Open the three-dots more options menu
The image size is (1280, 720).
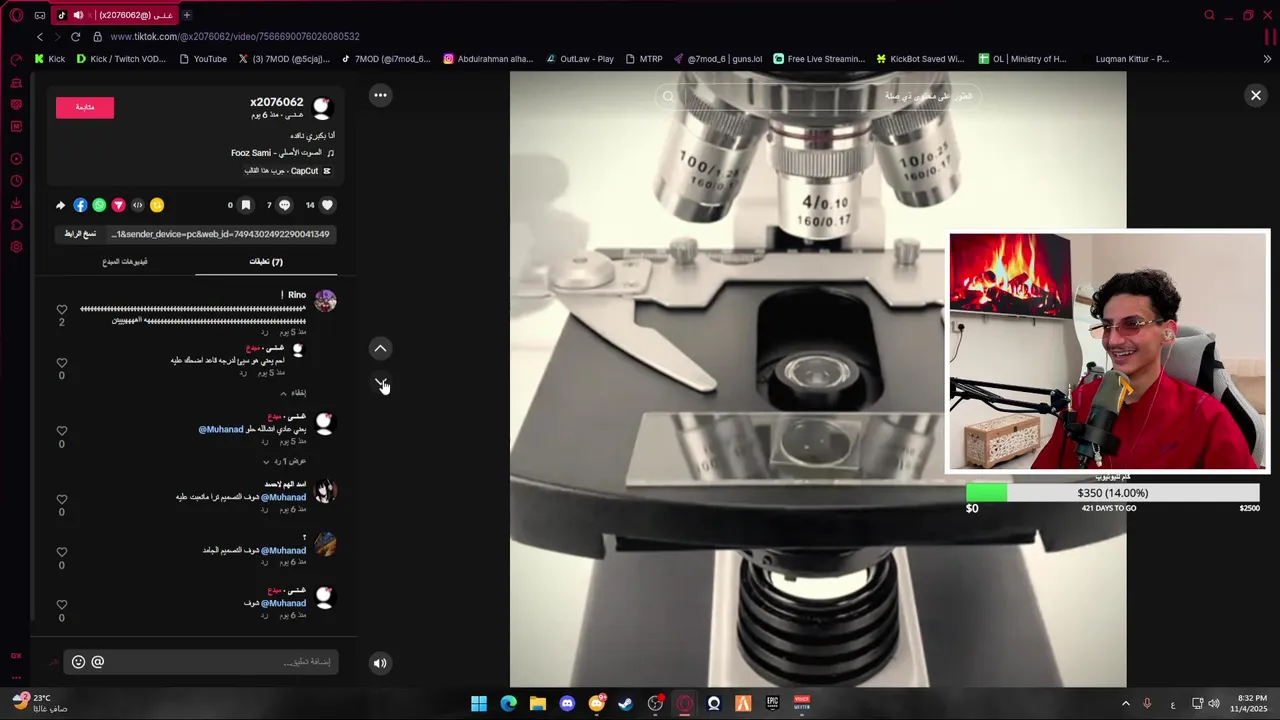point(380,95)
